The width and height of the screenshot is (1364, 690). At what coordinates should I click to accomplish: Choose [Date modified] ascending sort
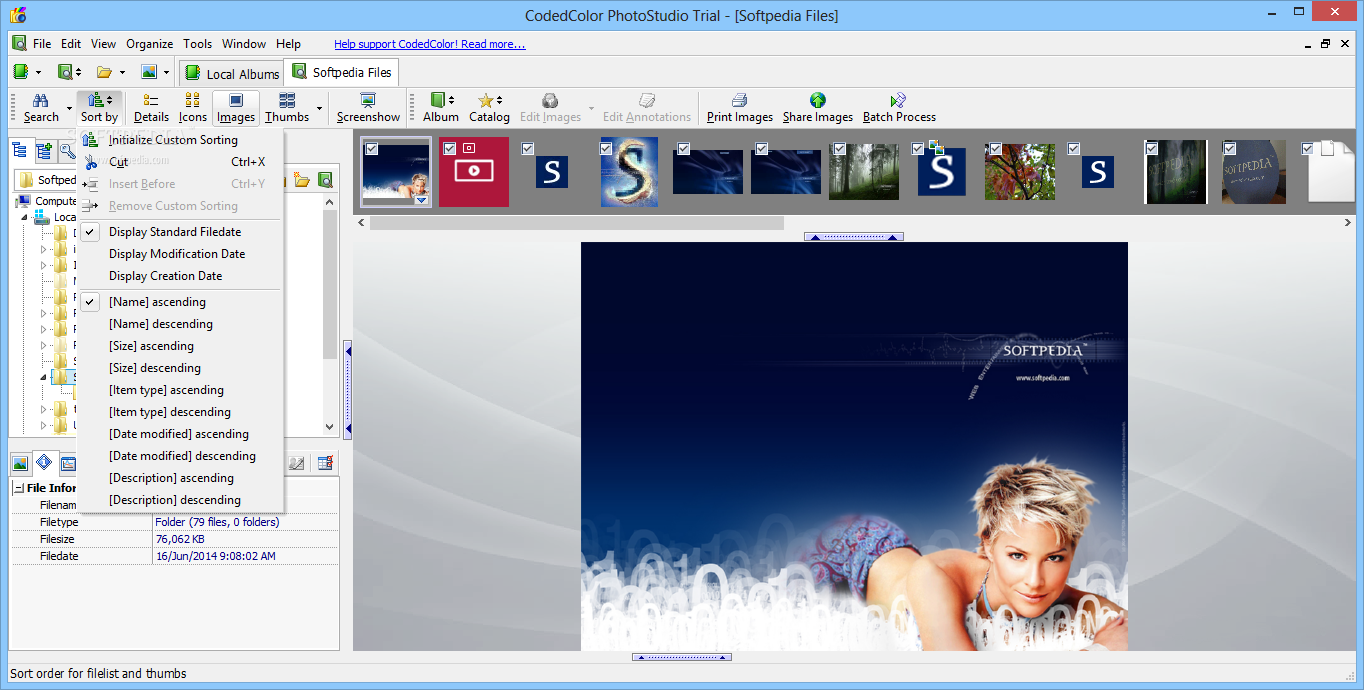(x=181, y=434)
